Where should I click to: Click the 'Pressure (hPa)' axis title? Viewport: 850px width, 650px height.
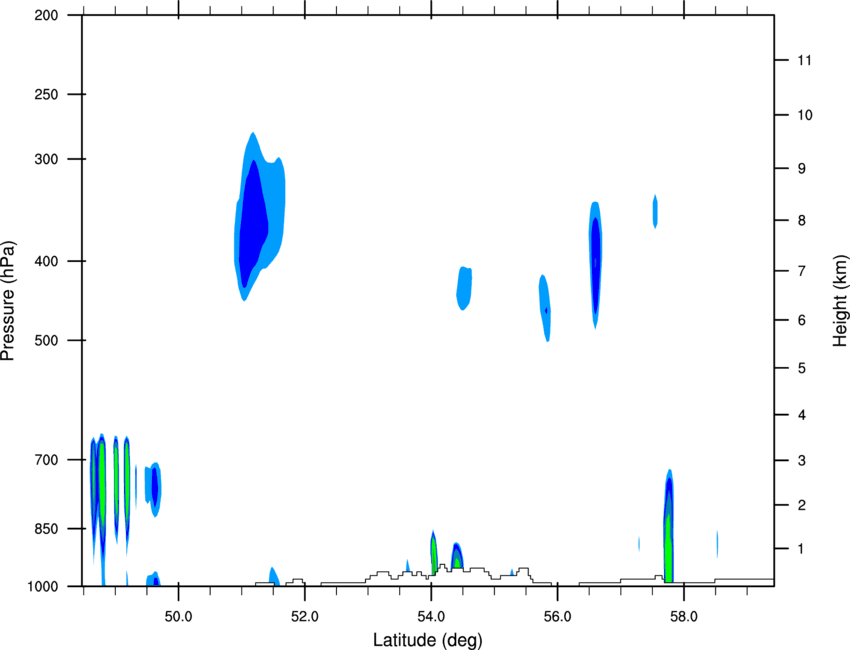pos(8,300)
